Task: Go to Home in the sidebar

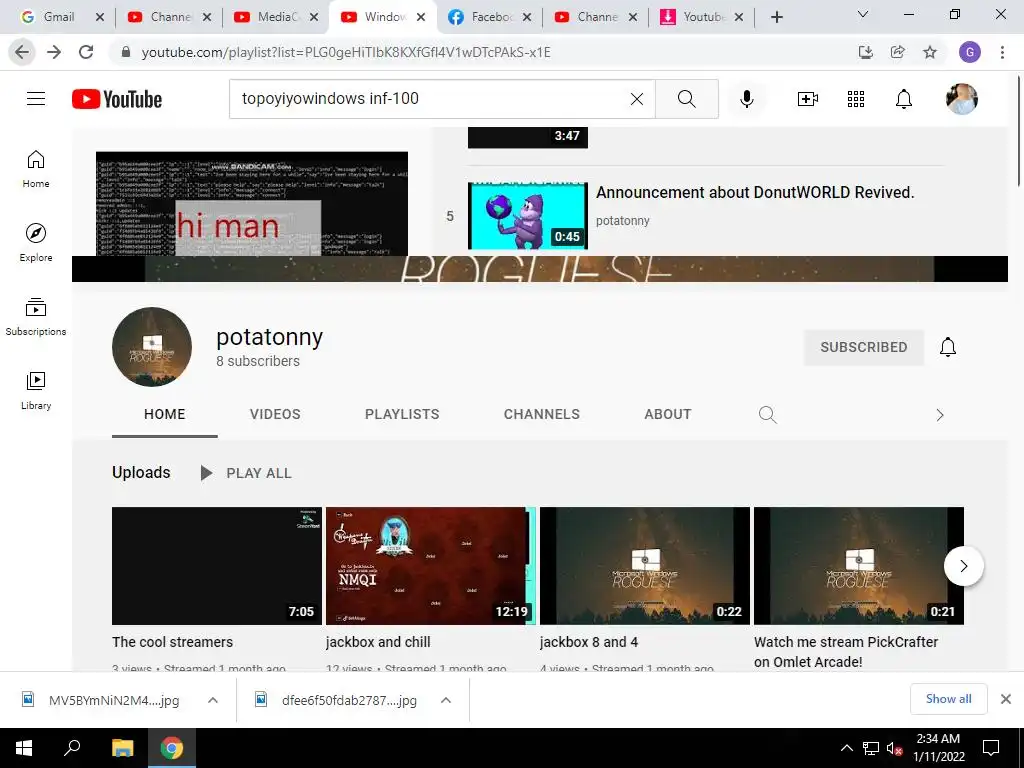Action: [x=36, y=169]
